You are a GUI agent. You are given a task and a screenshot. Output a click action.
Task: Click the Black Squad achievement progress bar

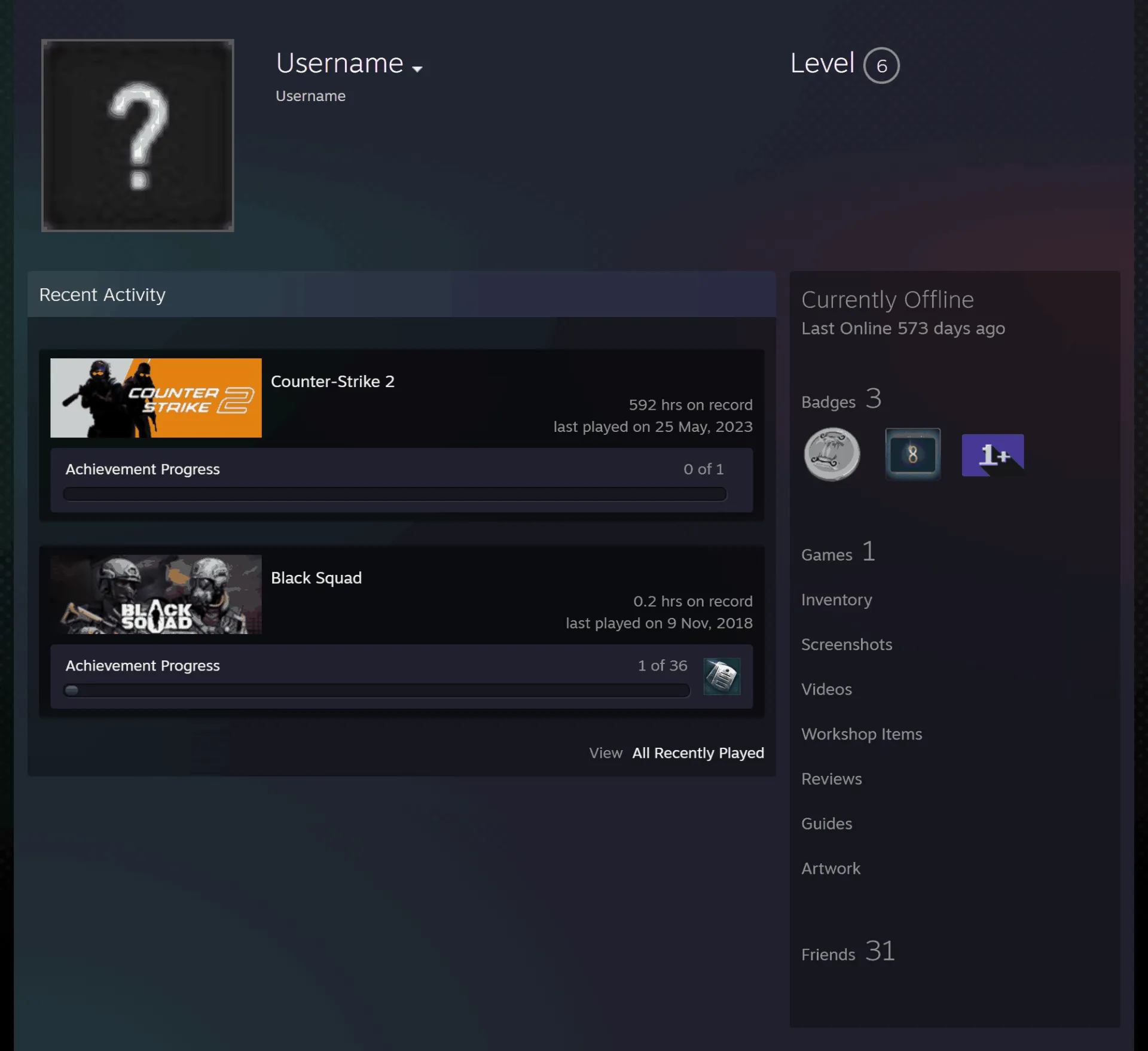(377, 691)
